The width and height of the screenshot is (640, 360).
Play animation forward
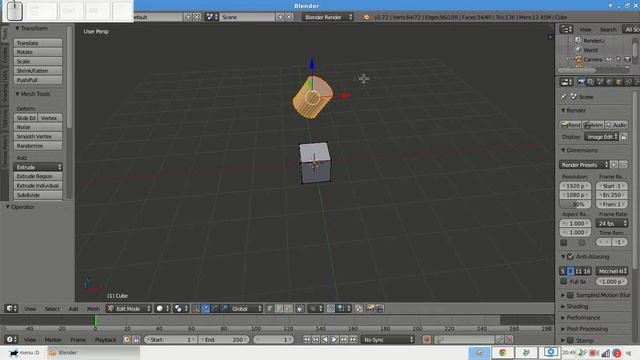[x=334, y=339]
